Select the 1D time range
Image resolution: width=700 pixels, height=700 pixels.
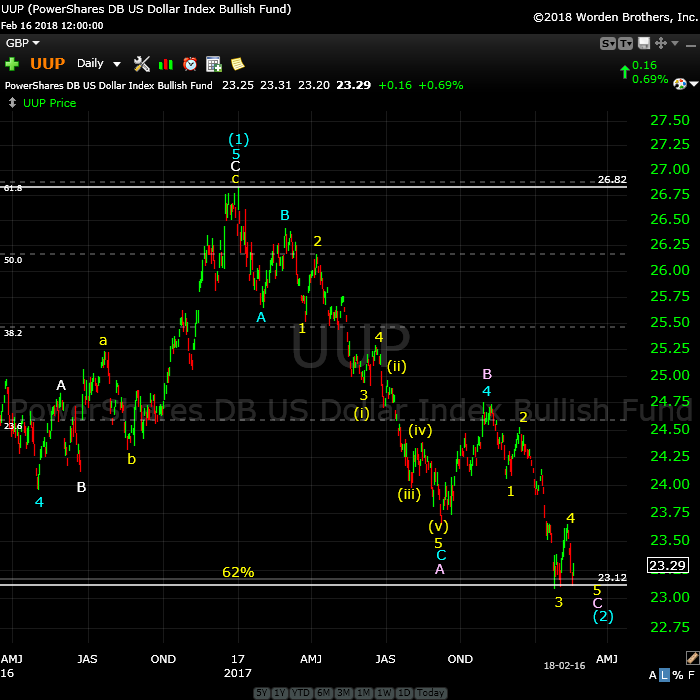tap(404, 693)
